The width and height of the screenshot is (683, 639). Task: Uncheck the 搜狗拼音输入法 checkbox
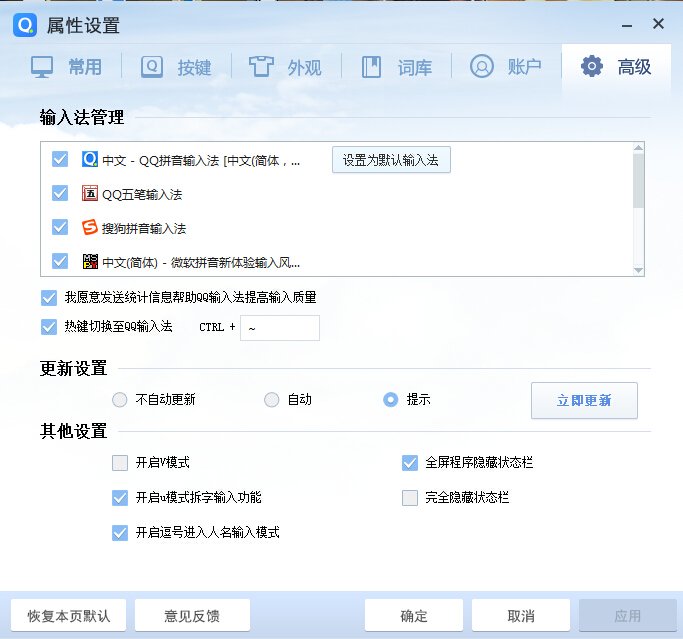pyautogui.click(x=60, y=228)
